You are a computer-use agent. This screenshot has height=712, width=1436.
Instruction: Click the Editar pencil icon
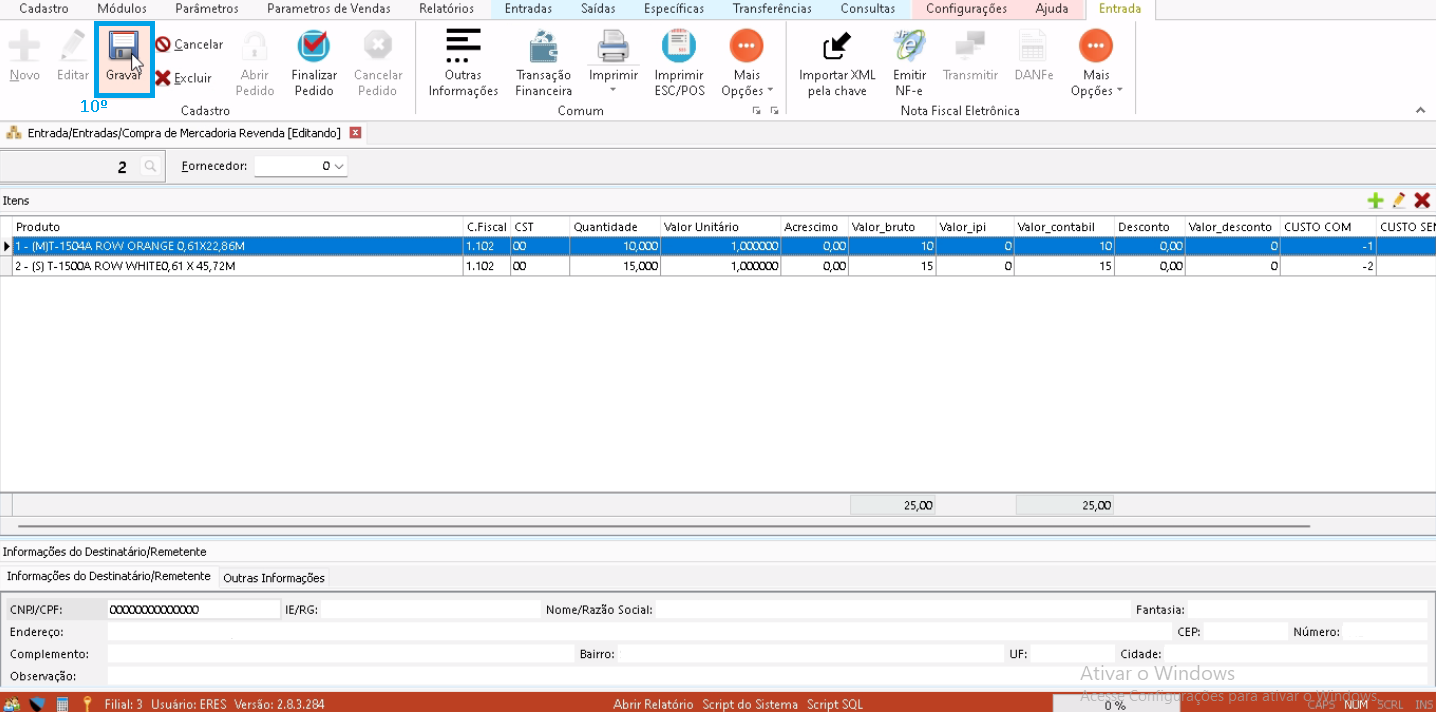[x=73, y=47]
